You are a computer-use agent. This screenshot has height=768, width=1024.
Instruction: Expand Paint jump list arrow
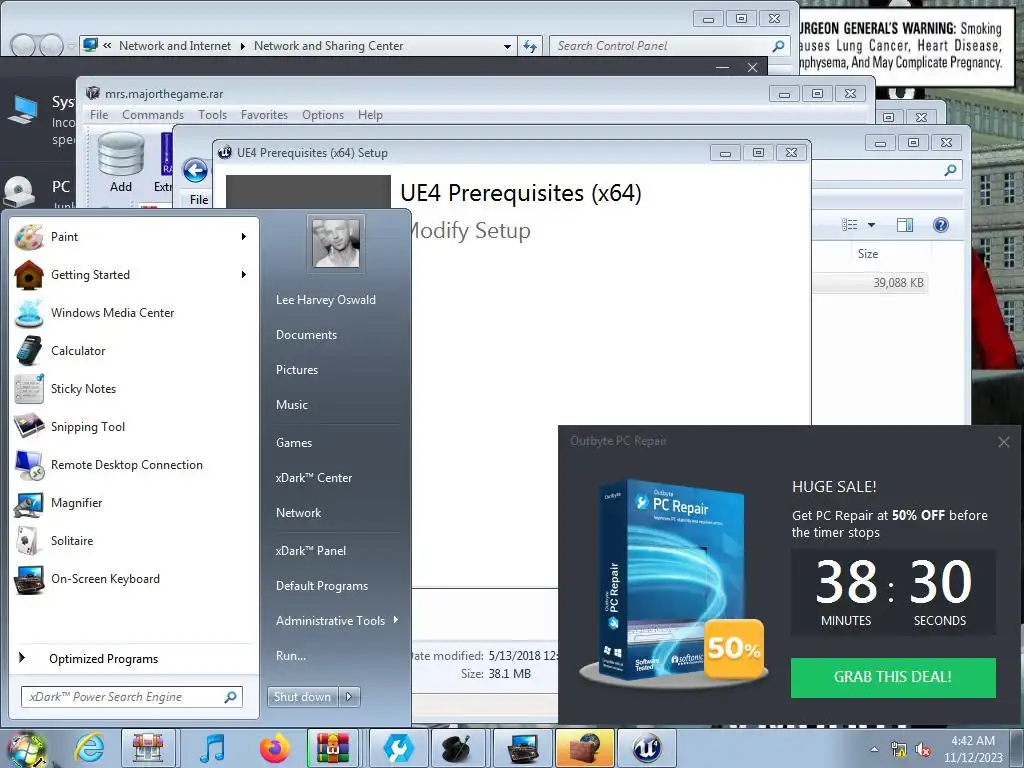[244, 236]
